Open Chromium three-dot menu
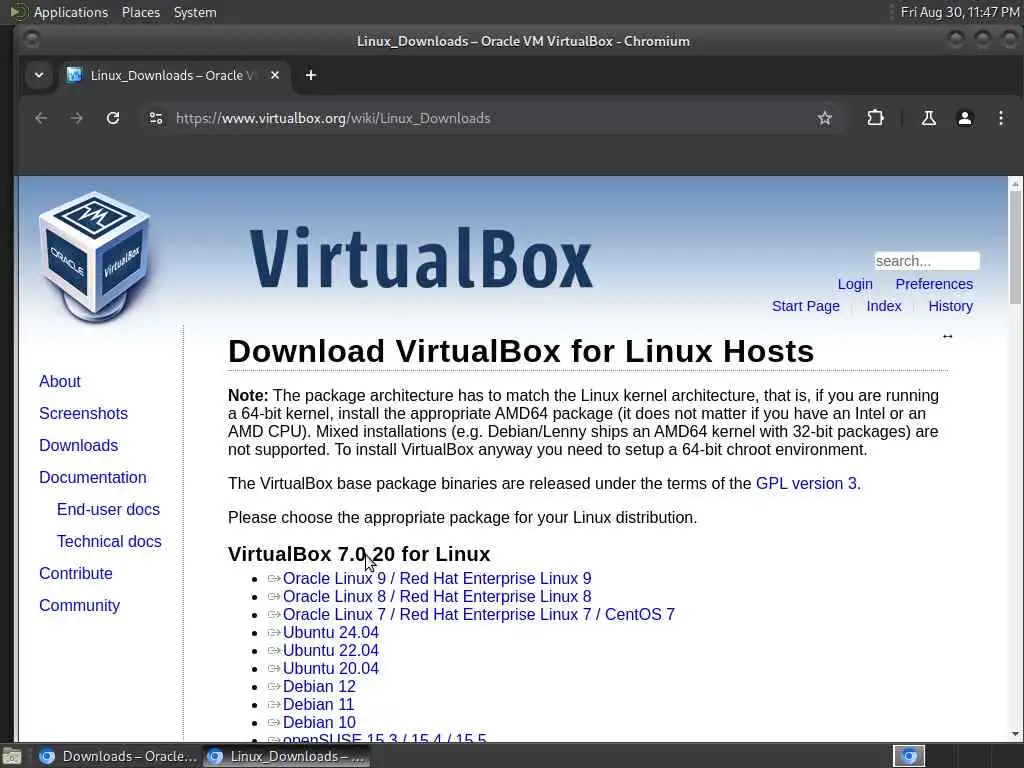The image size is (1024, 768). point(1000,118)
